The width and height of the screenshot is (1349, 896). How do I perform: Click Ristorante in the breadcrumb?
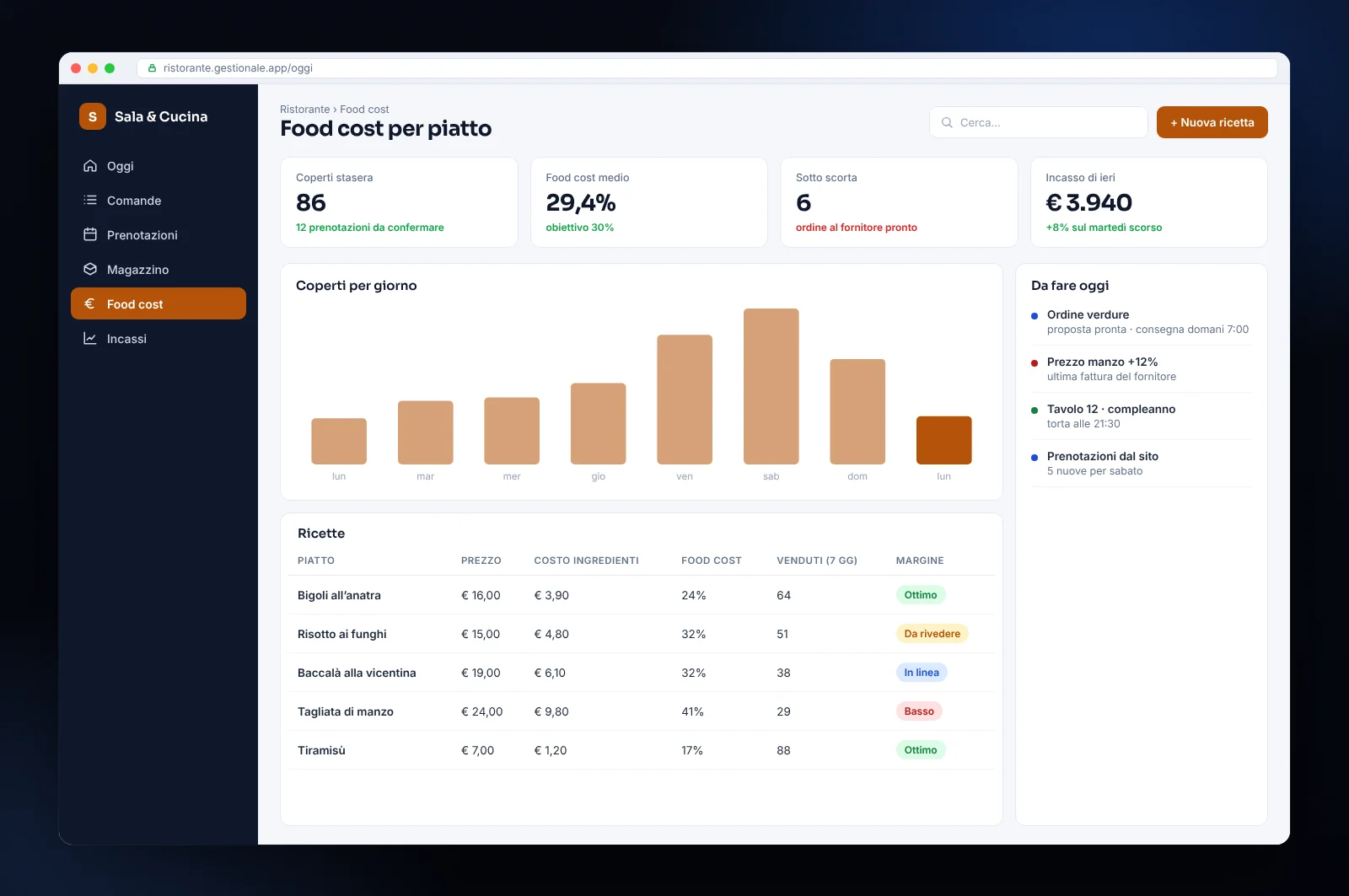305,110
